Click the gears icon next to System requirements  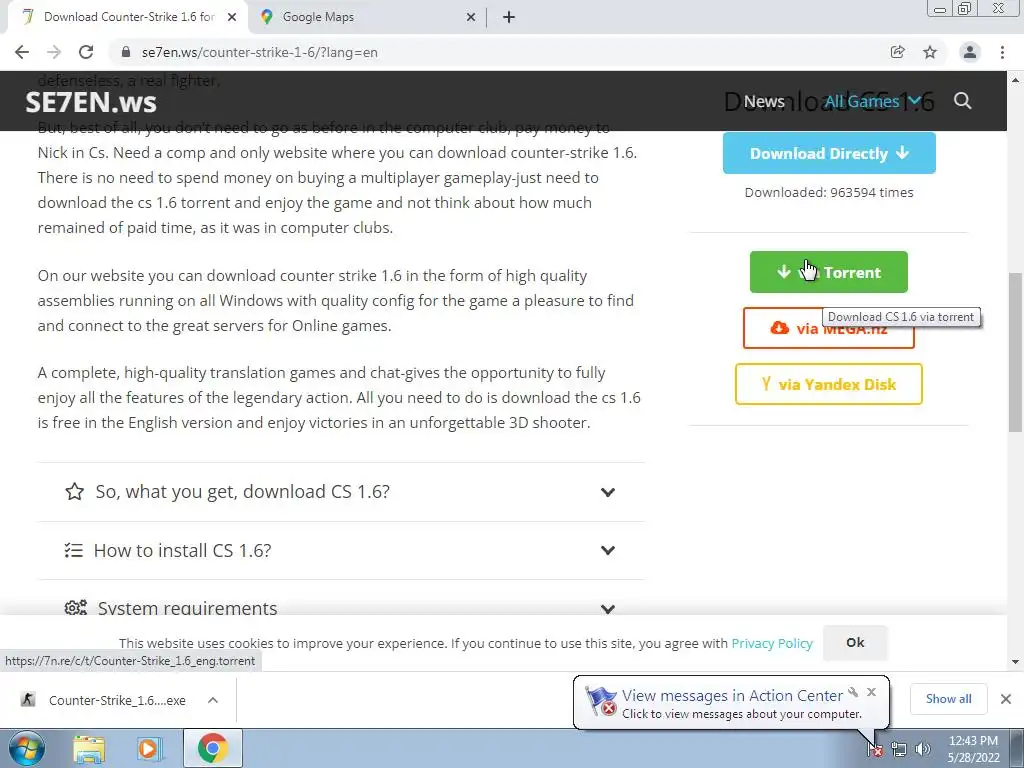(x=76, y=608)
